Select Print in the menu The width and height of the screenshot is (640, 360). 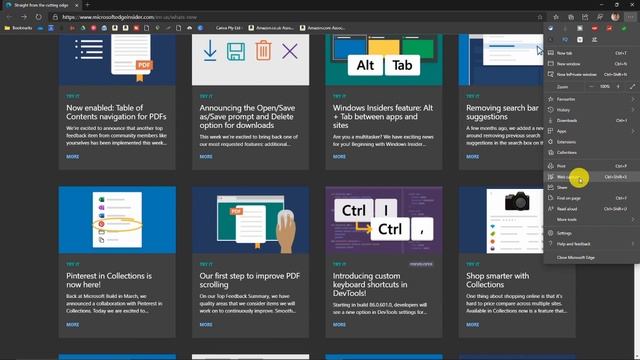[590, 166]
